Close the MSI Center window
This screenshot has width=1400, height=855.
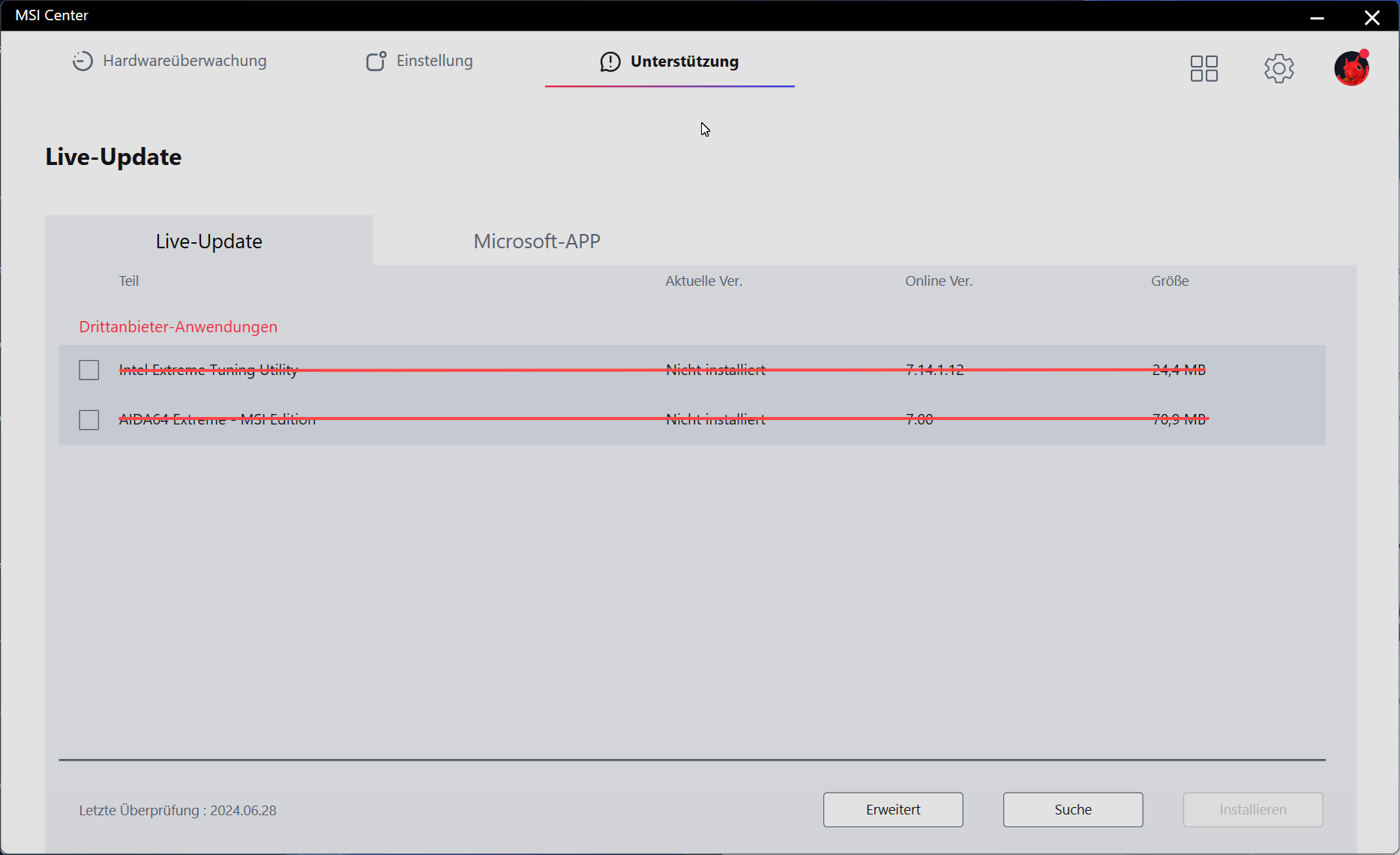(x=1372, y=16)
